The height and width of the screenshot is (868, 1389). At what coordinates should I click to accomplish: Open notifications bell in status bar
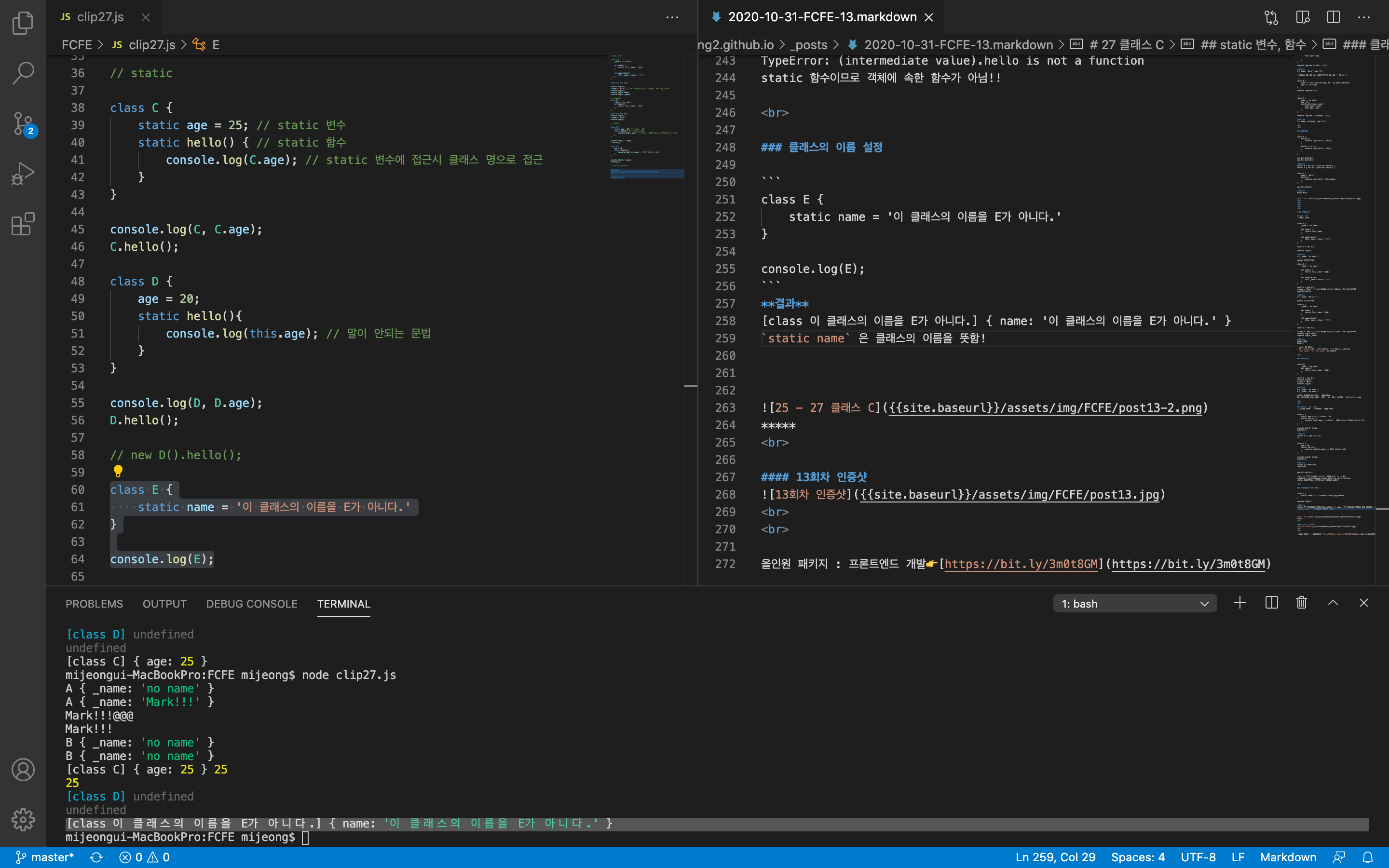coord(1368,857)
